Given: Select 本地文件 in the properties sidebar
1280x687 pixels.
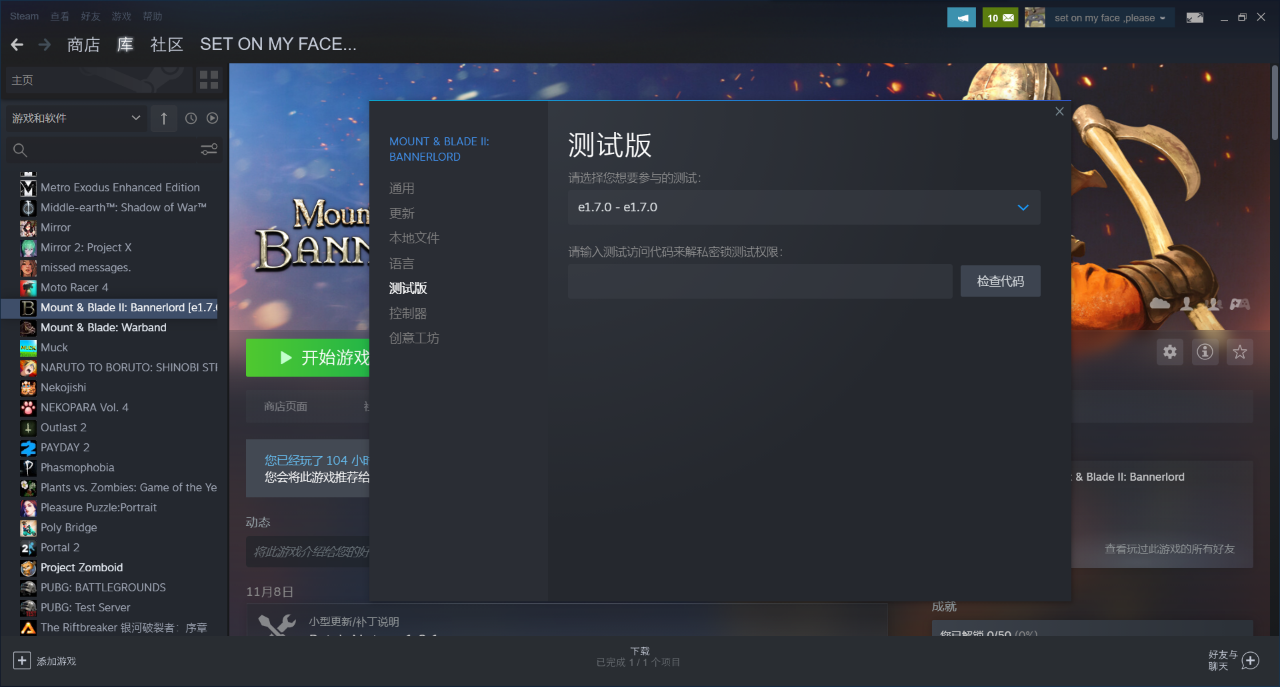Looking at the screenshot, I should pos(414,238).
